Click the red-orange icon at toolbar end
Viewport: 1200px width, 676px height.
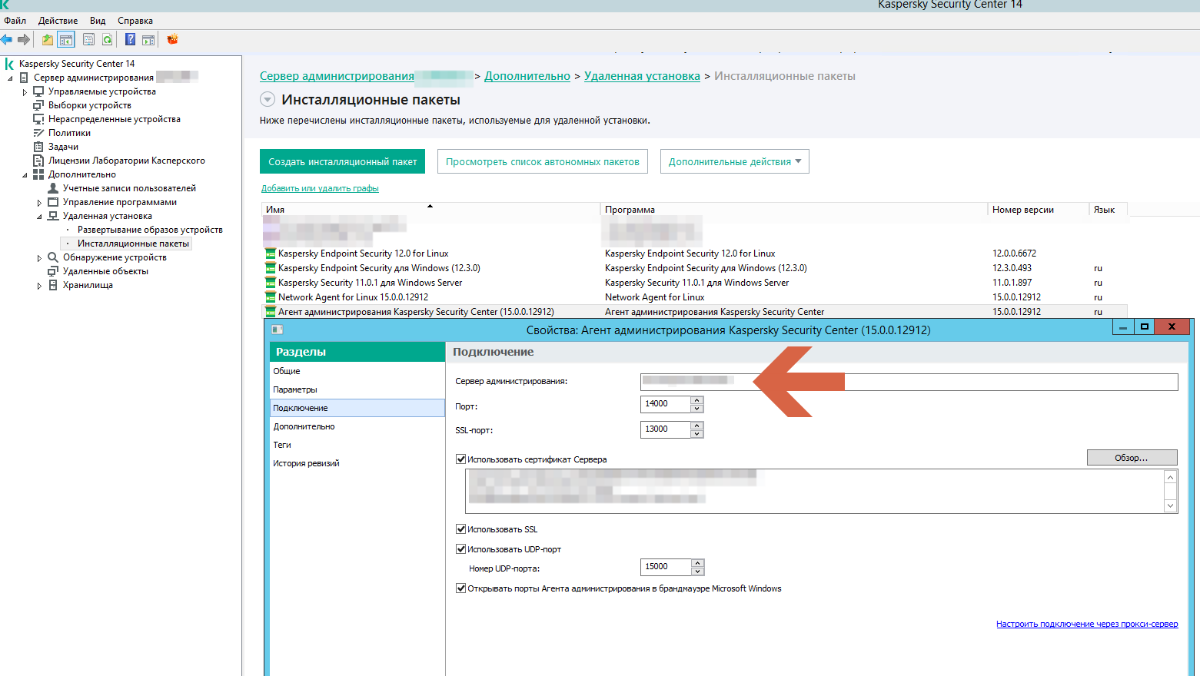click(x=172, y=40)
